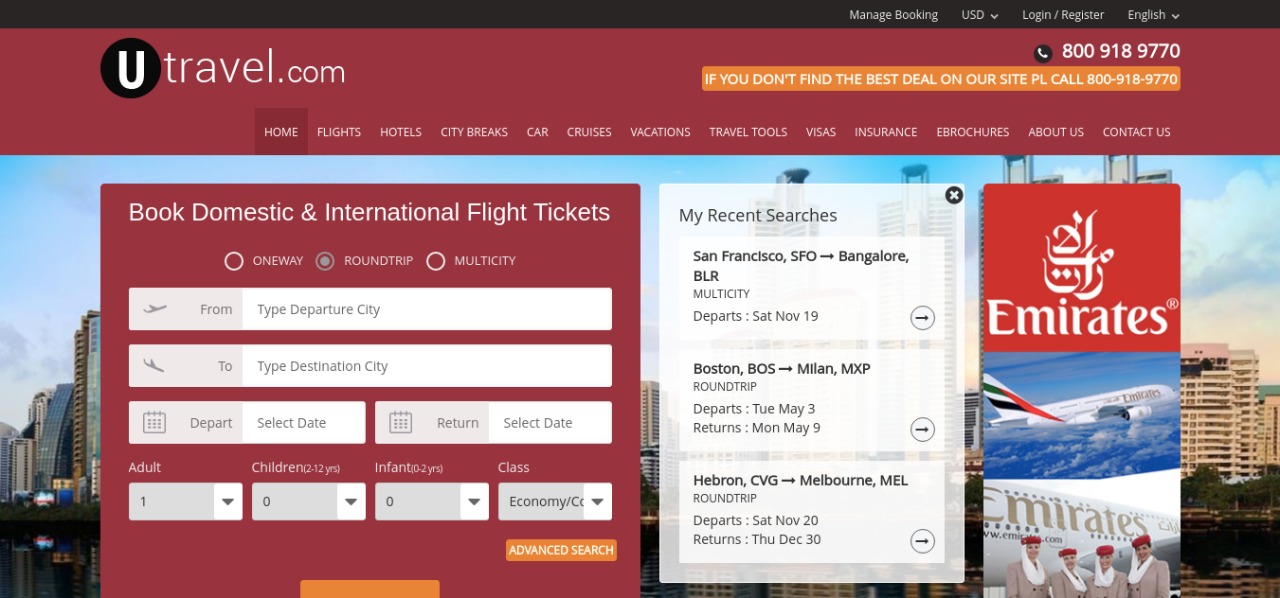Screen dimensions: 1280x598
Task: Select the ROUNDTRIP radio button
Action: (325, 261)
